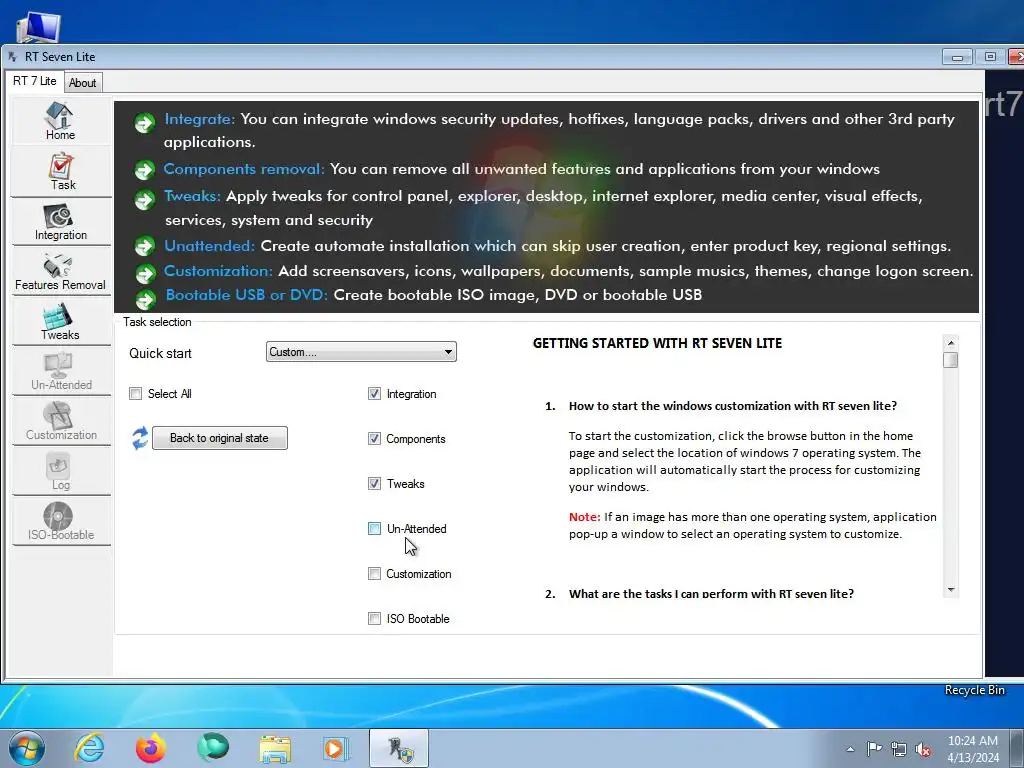
Task: Open the Windows Start menu
Action: (x=27, y=748)
